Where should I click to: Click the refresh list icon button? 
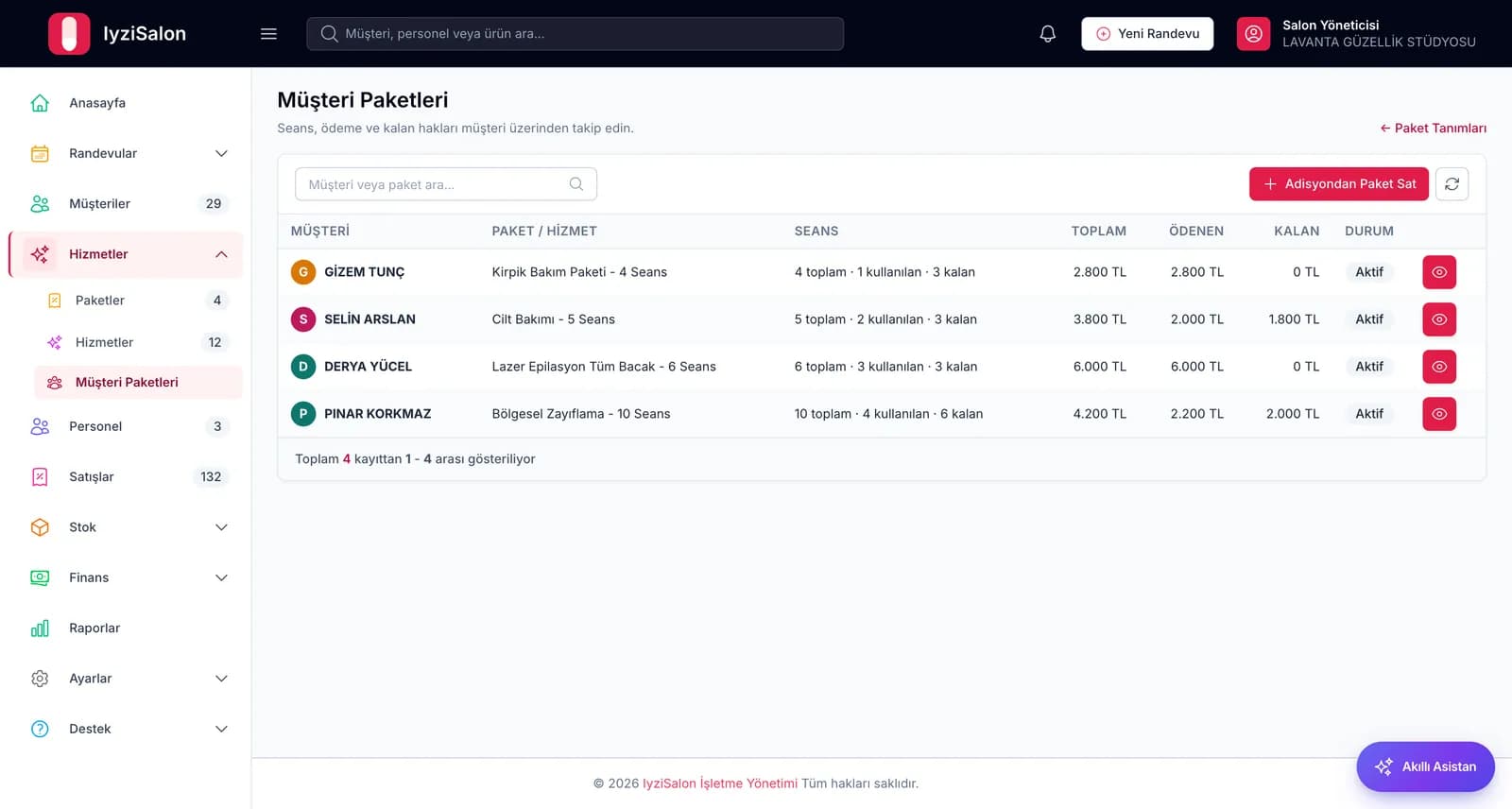1452,184
